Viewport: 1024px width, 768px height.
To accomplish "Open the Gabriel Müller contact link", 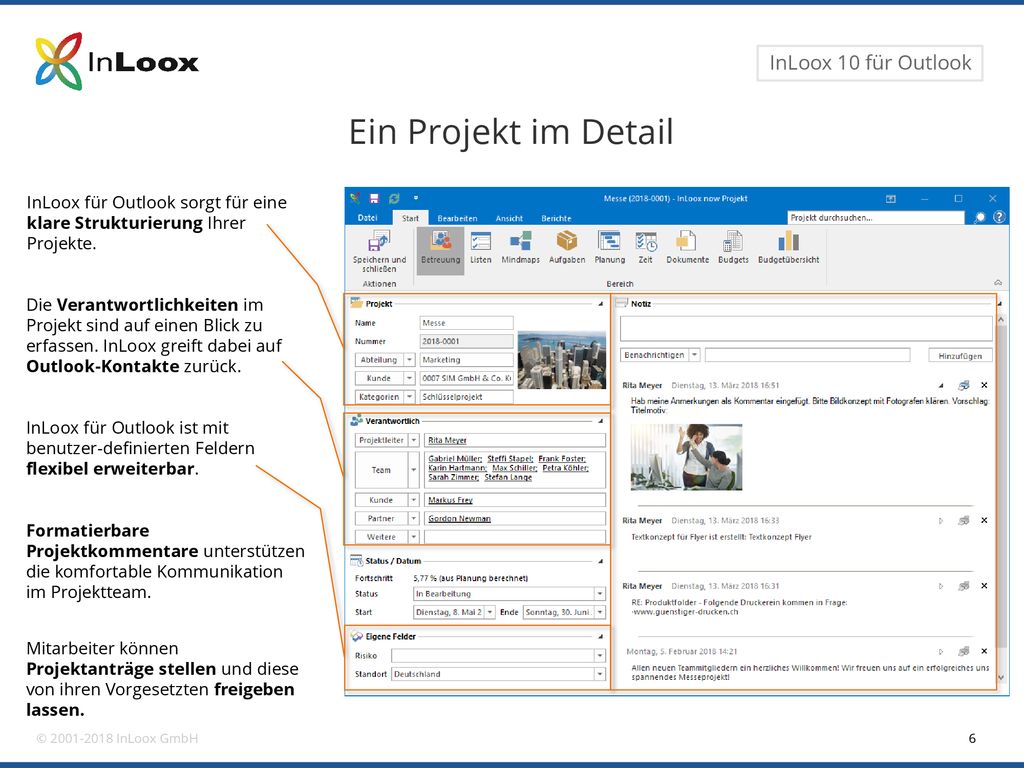I will [x=455, y=458].
